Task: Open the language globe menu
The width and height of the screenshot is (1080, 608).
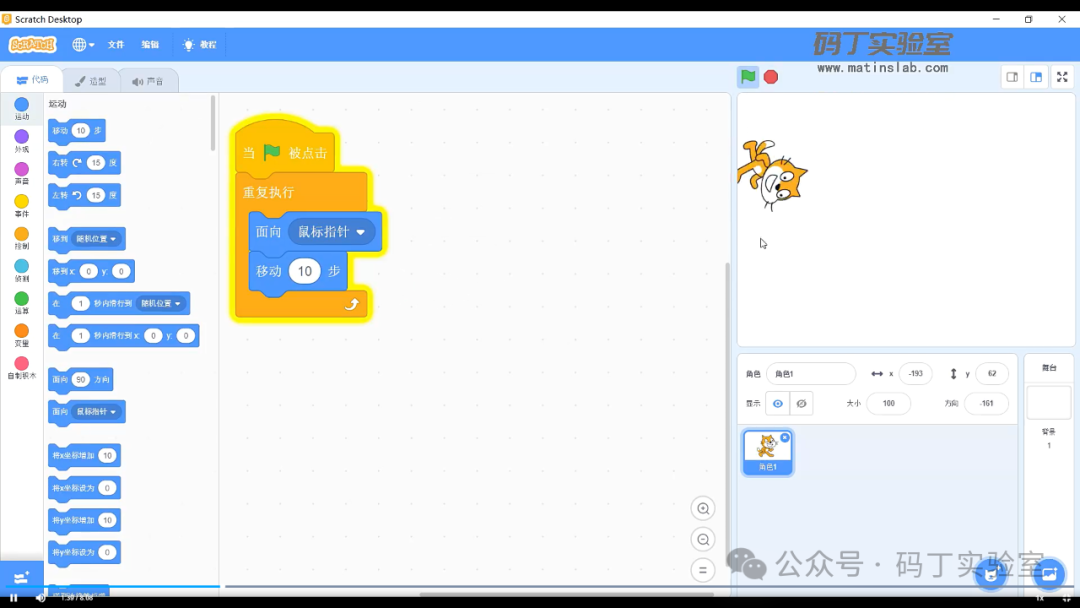Action: (83, 44)
